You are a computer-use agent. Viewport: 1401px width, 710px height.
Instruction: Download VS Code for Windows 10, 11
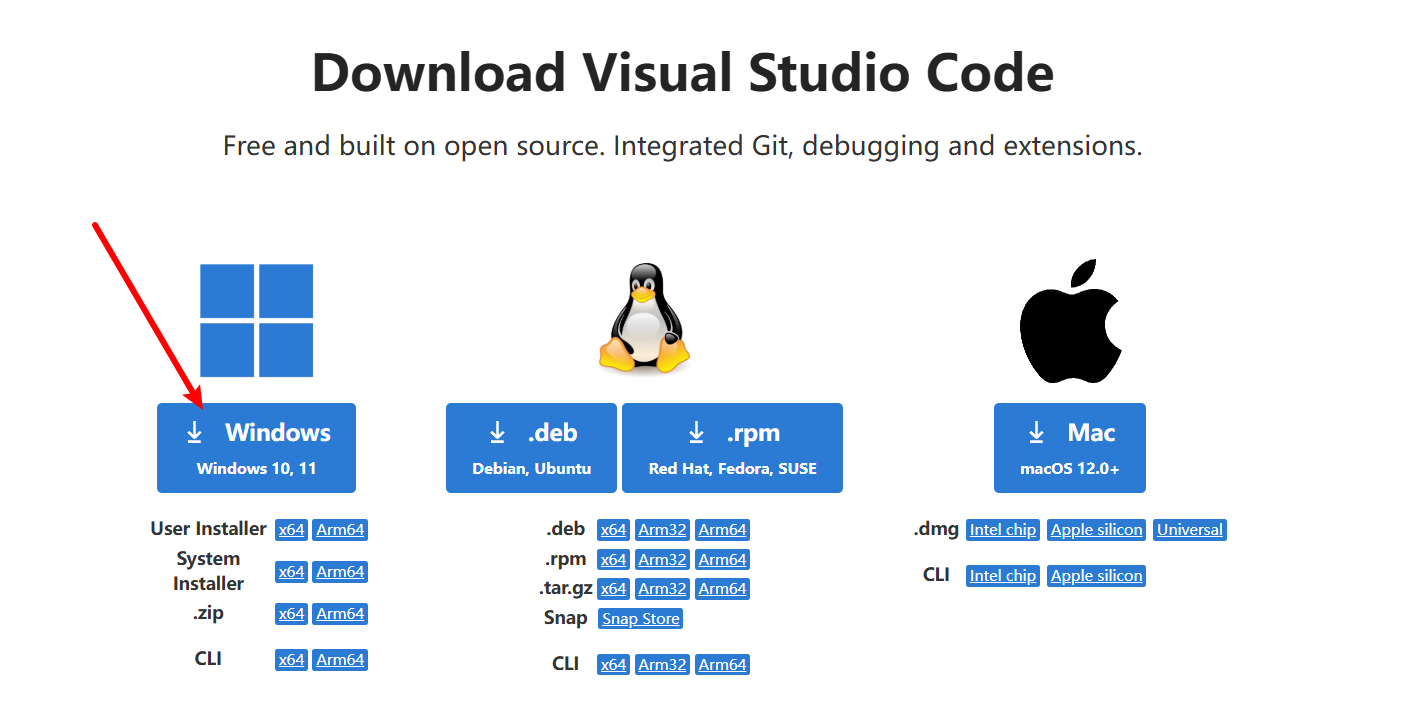(x=256, y=448)
